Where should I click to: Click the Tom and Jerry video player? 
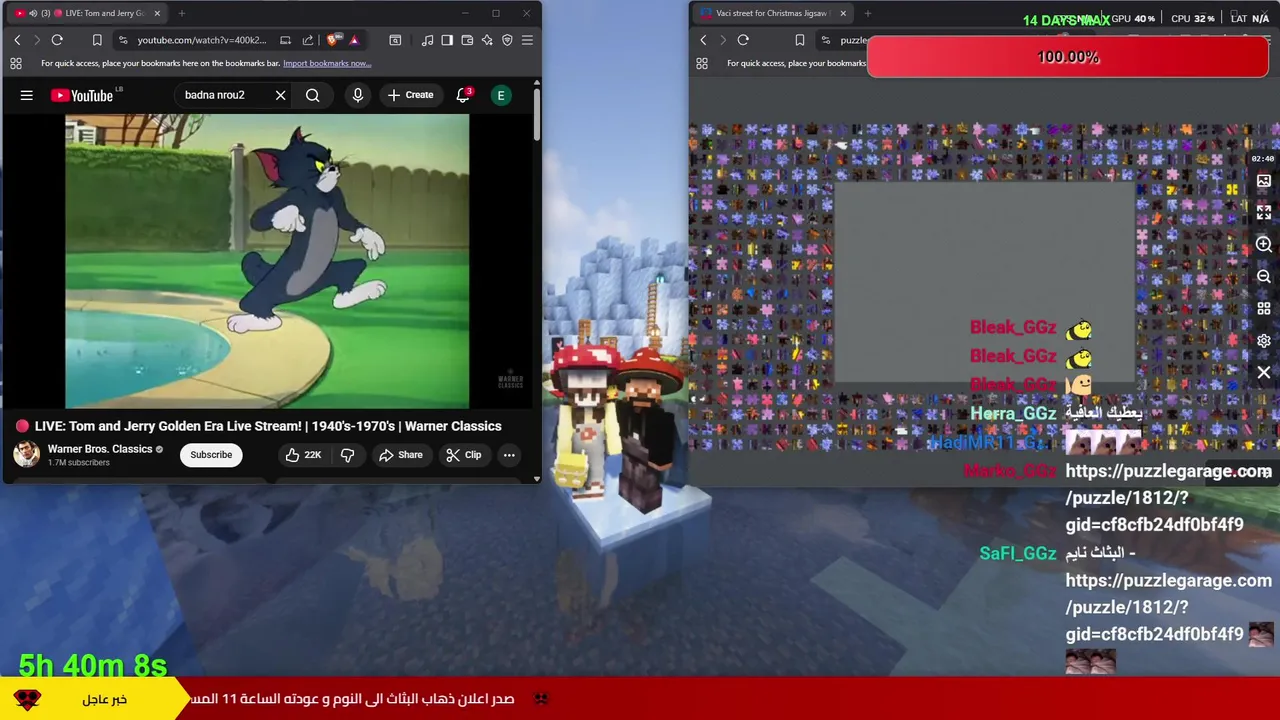pos(267,261)
